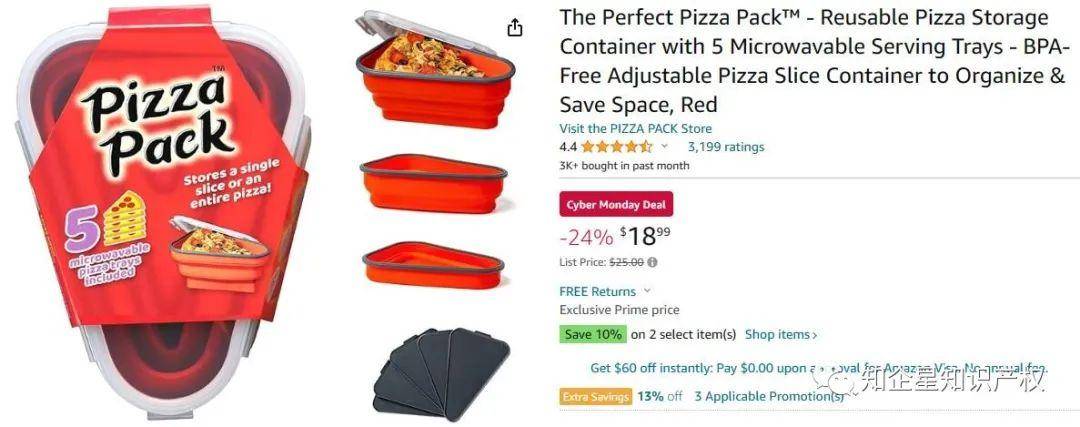1080x427 pixels.
Task: Click the Get $60 off instantly offer
Action: (x=818, y=368)
